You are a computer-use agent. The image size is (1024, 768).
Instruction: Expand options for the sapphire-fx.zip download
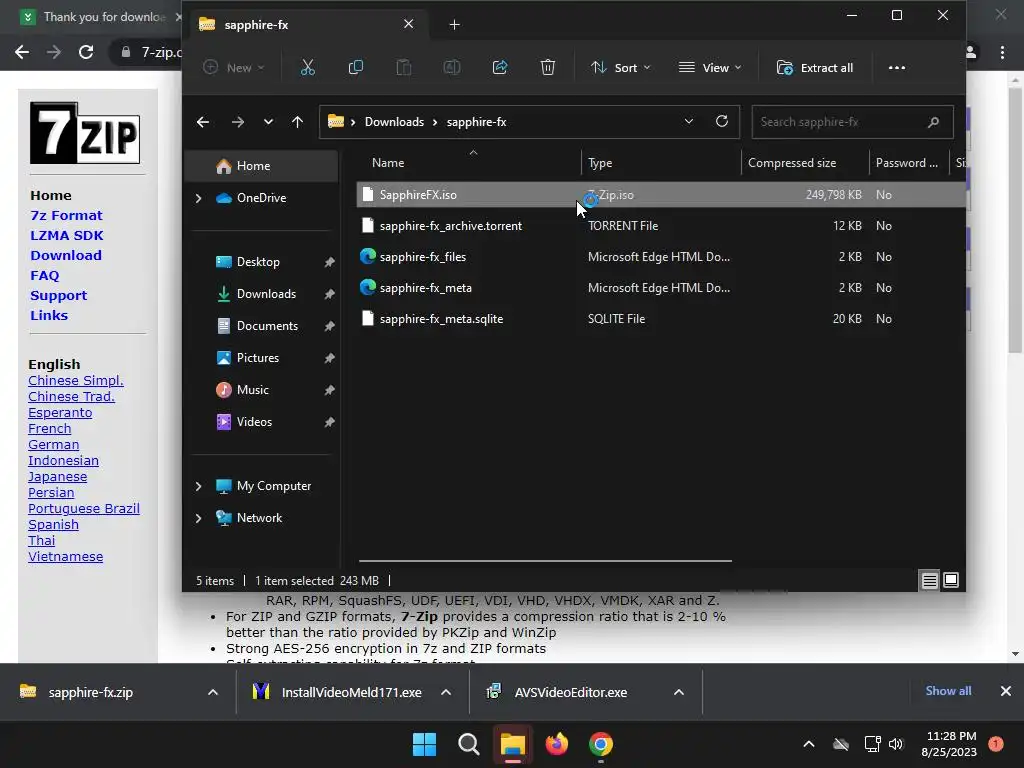pos(213,692)
